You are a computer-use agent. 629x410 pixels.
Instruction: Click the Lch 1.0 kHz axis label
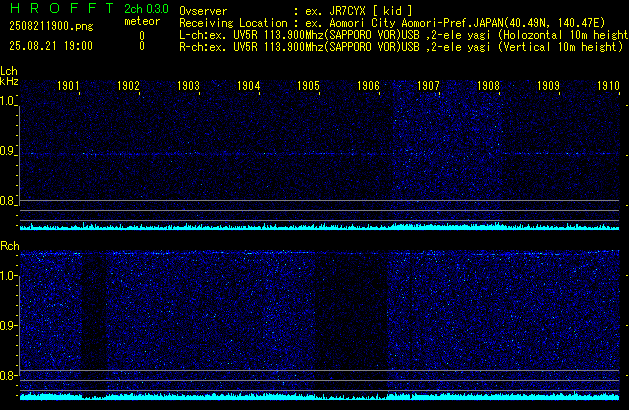point(7,101)
